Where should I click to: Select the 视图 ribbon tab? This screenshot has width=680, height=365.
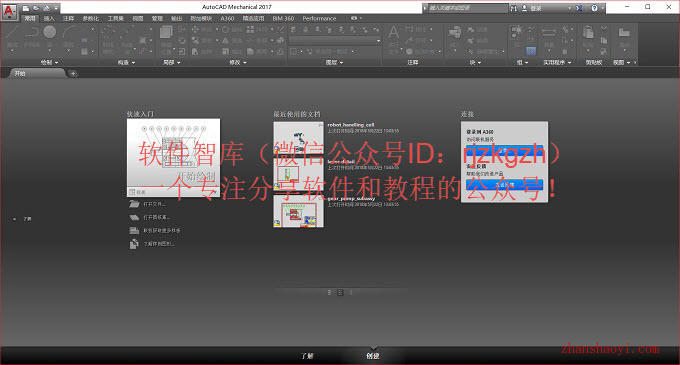tap(138, 19)
